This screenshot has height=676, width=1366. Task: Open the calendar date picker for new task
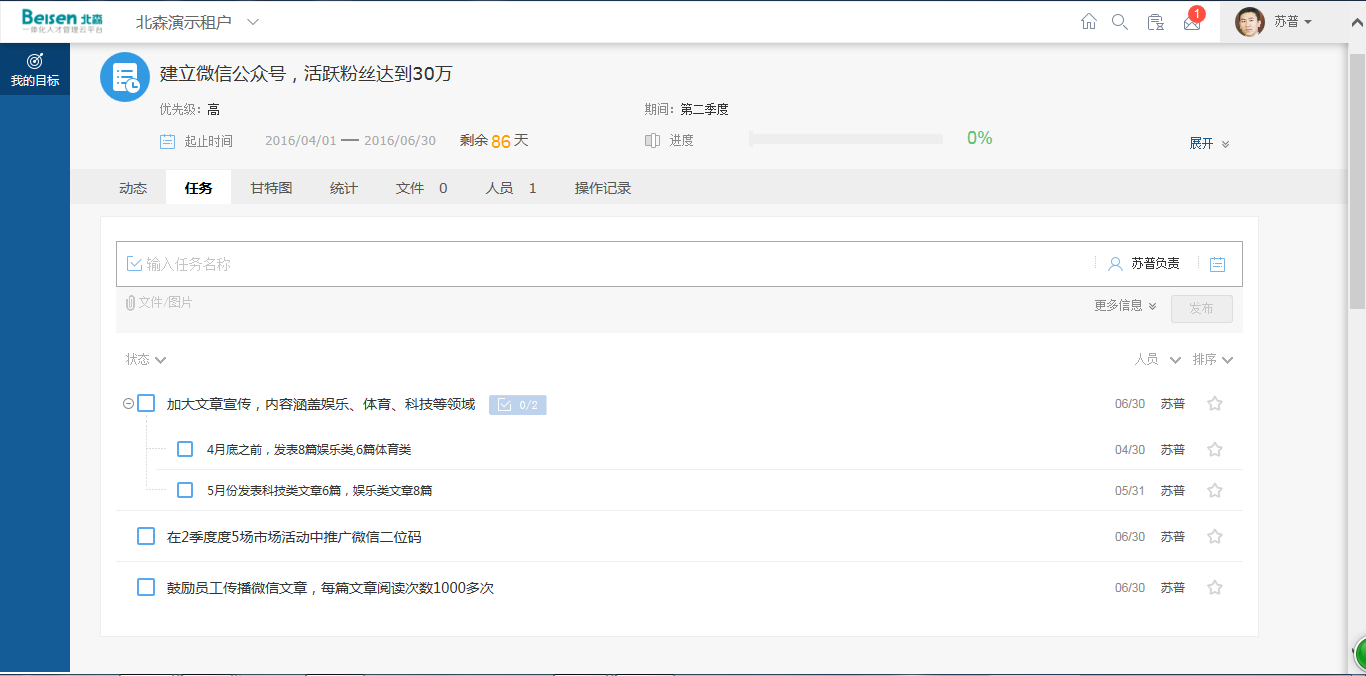point(1217,264)
